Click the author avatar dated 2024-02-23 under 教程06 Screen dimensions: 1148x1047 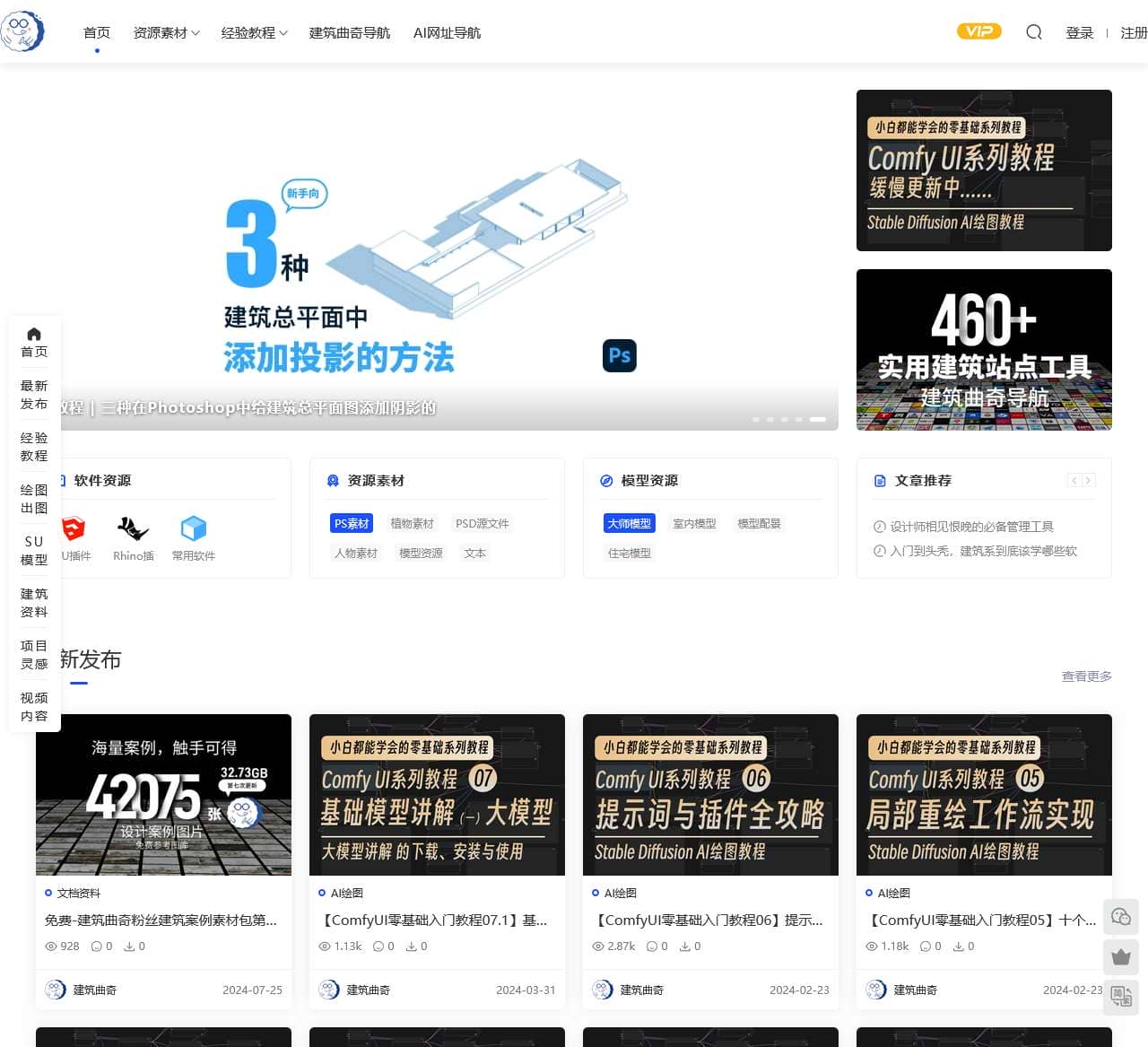click(x=603, y=990)
